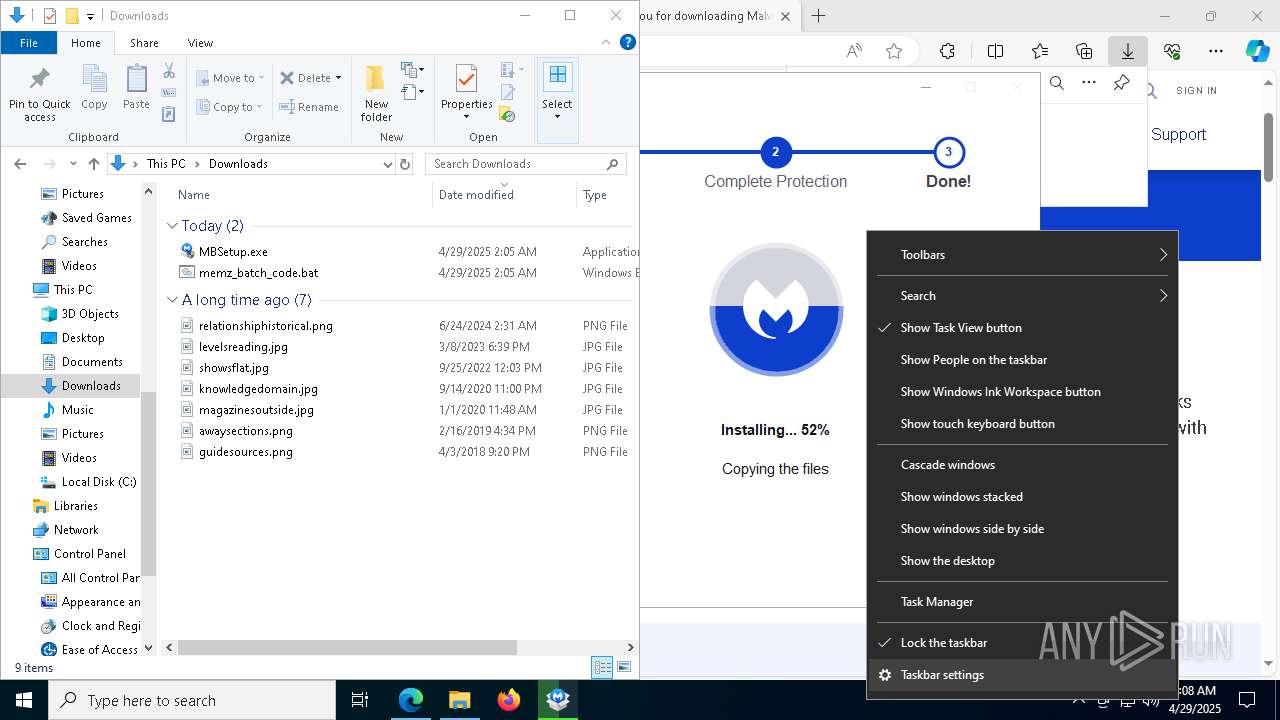Open the Support link on web page
The width and height of the screenshot is (1280, 720).
tap(1178, 134)
